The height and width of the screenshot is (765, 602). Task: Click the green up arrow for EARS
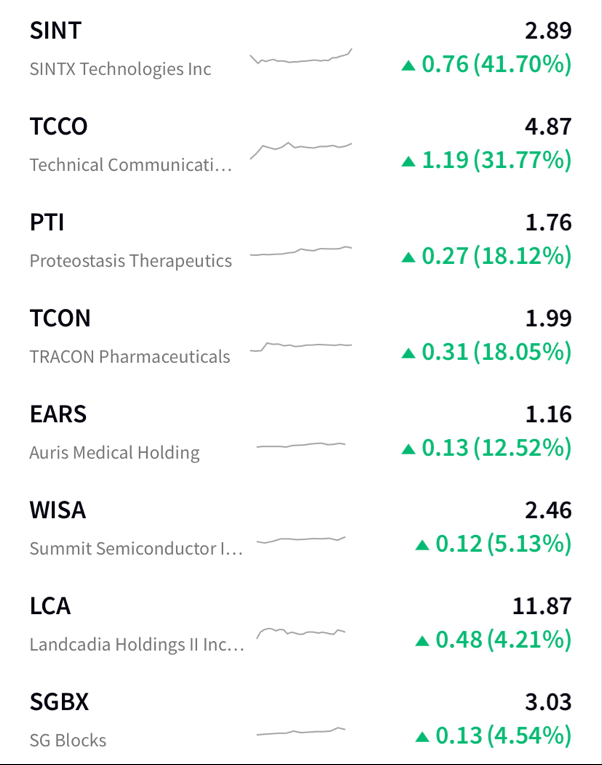[408, 449]
